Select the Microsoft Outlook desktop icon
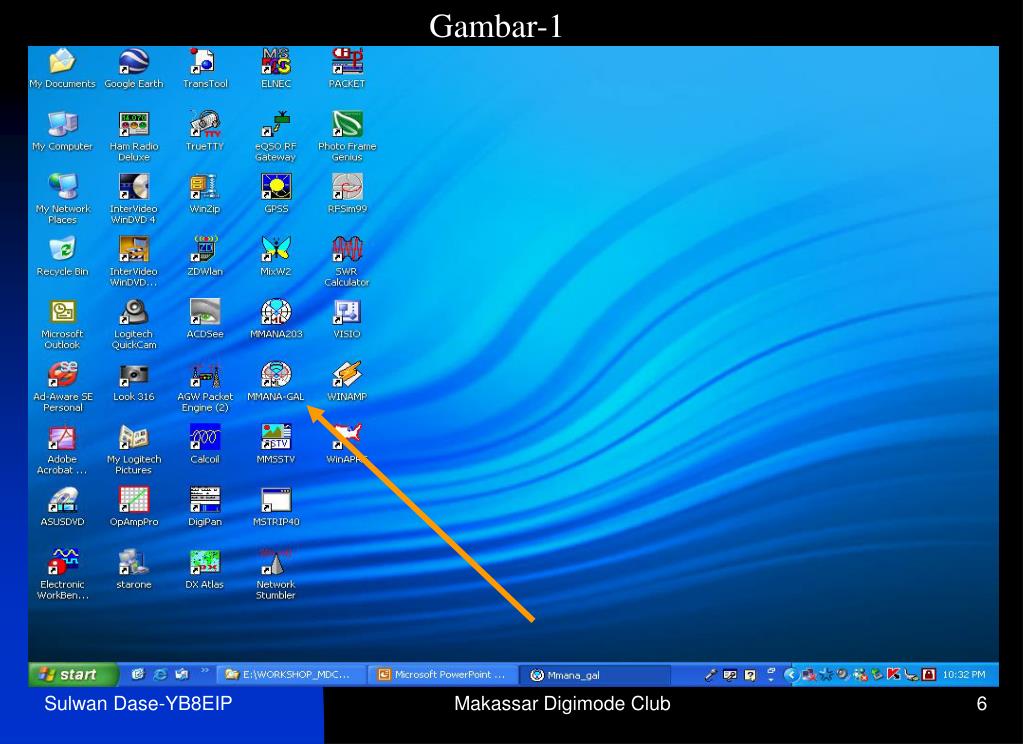This screenshot has height=744, width=1023. pos(62,324)
